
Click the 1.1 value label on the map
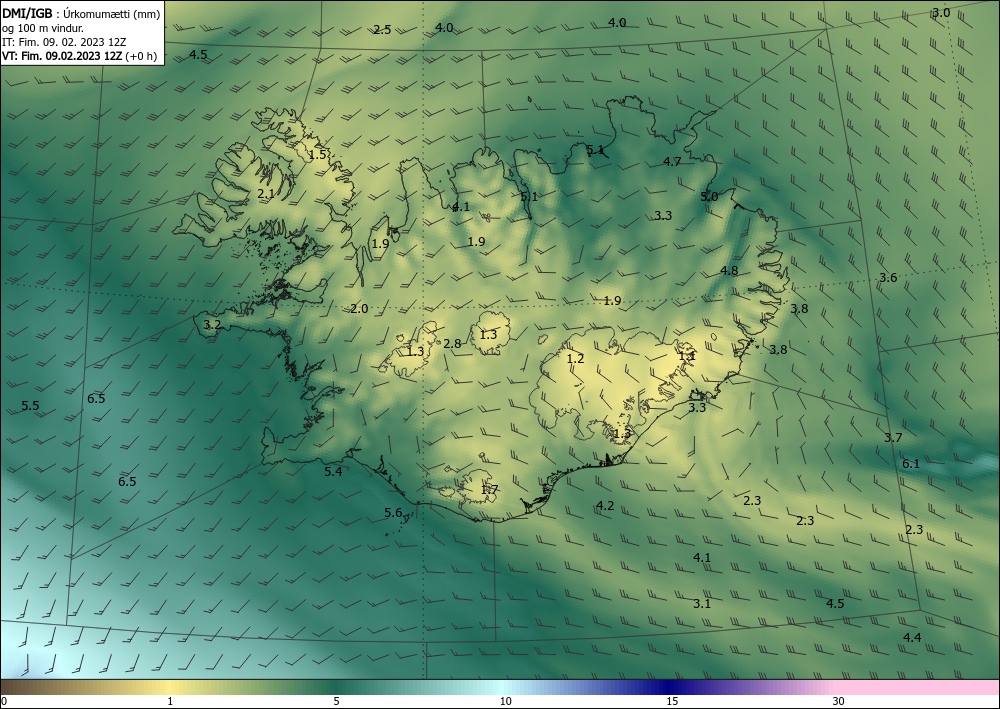point(686,356)
